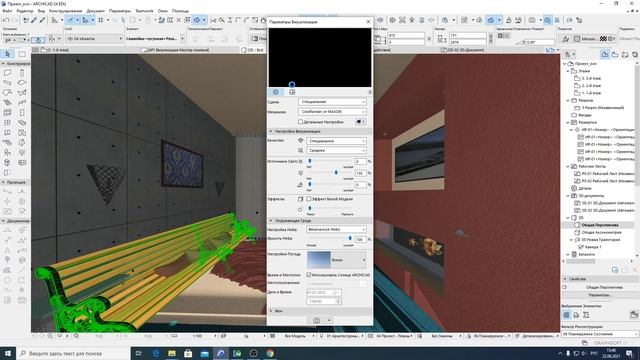Open the Документ menu
Viewport: 640px width, 360px height.
click(x=96, y=11)
